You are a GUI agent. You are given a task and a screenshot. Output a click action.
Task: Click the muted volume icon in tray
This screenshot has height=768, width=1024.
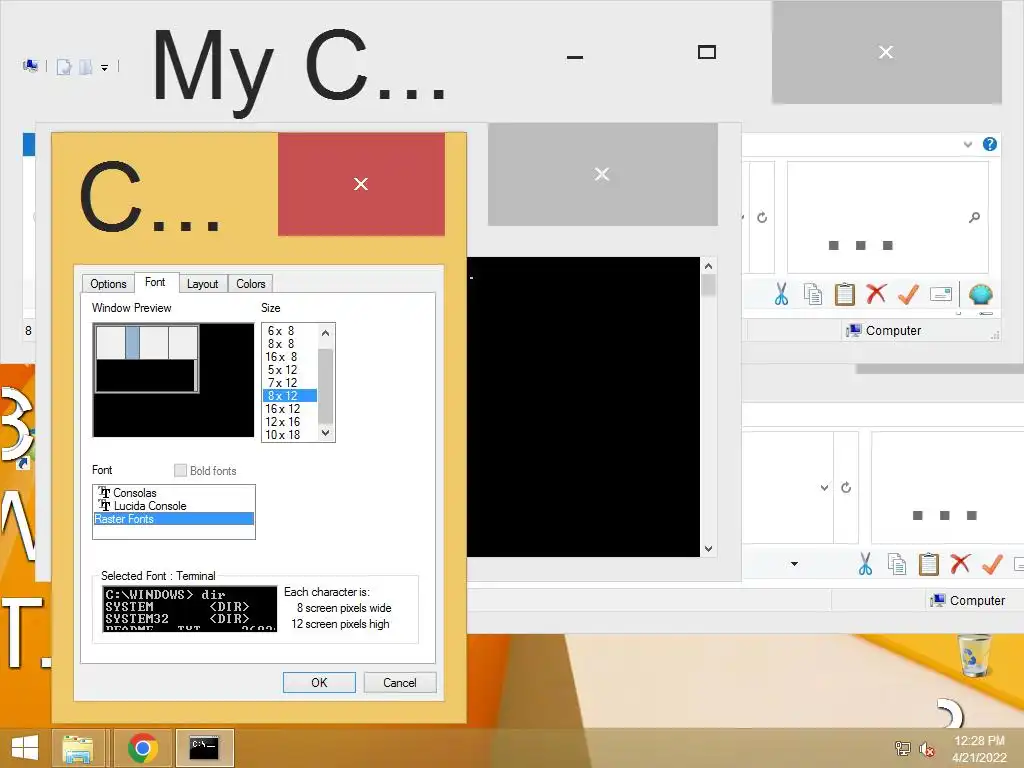[x=926, y=749]
